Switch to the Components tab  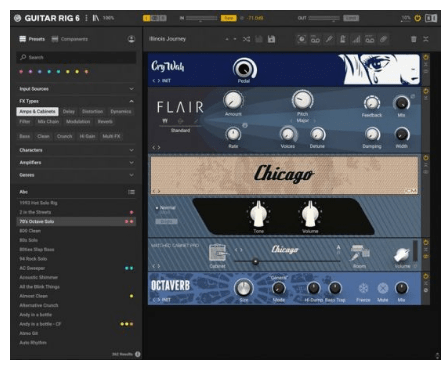[x=70, y=39]
